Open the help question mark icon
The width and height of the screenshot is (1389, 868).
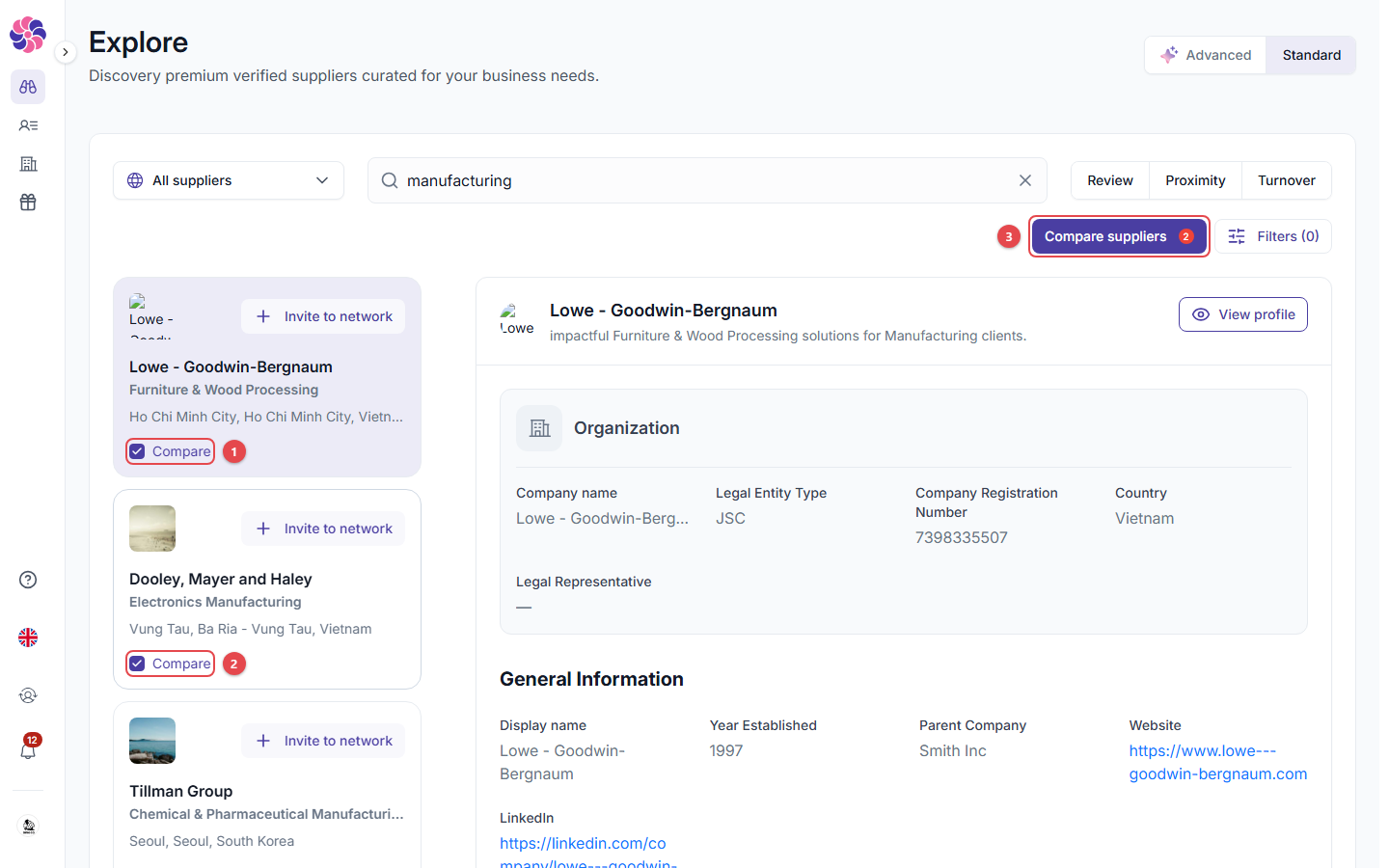[28, 580]
